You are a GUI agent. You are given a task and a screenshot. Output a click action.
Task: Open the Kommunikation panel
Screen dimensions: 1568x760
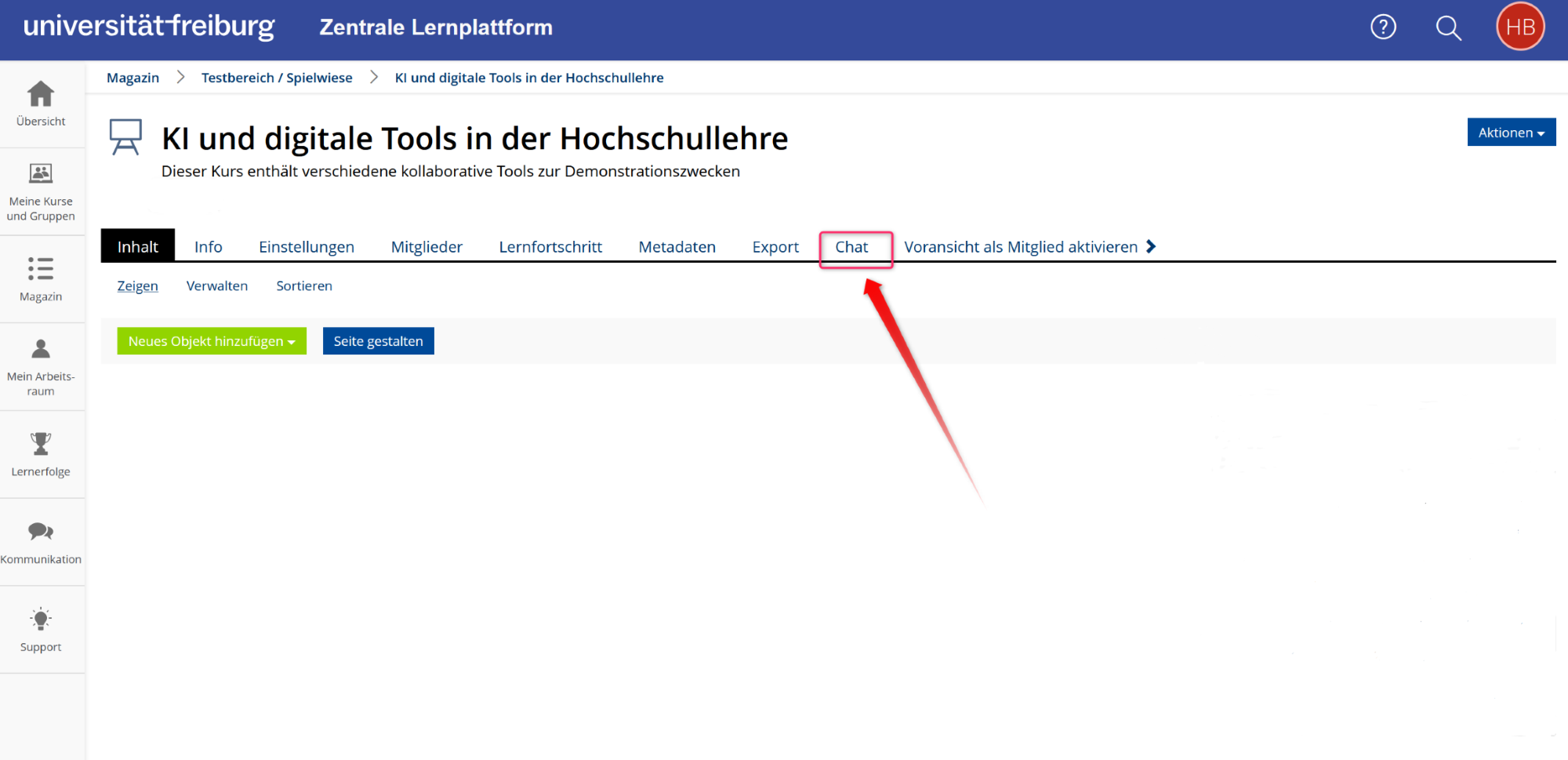[x=41, y=541]
